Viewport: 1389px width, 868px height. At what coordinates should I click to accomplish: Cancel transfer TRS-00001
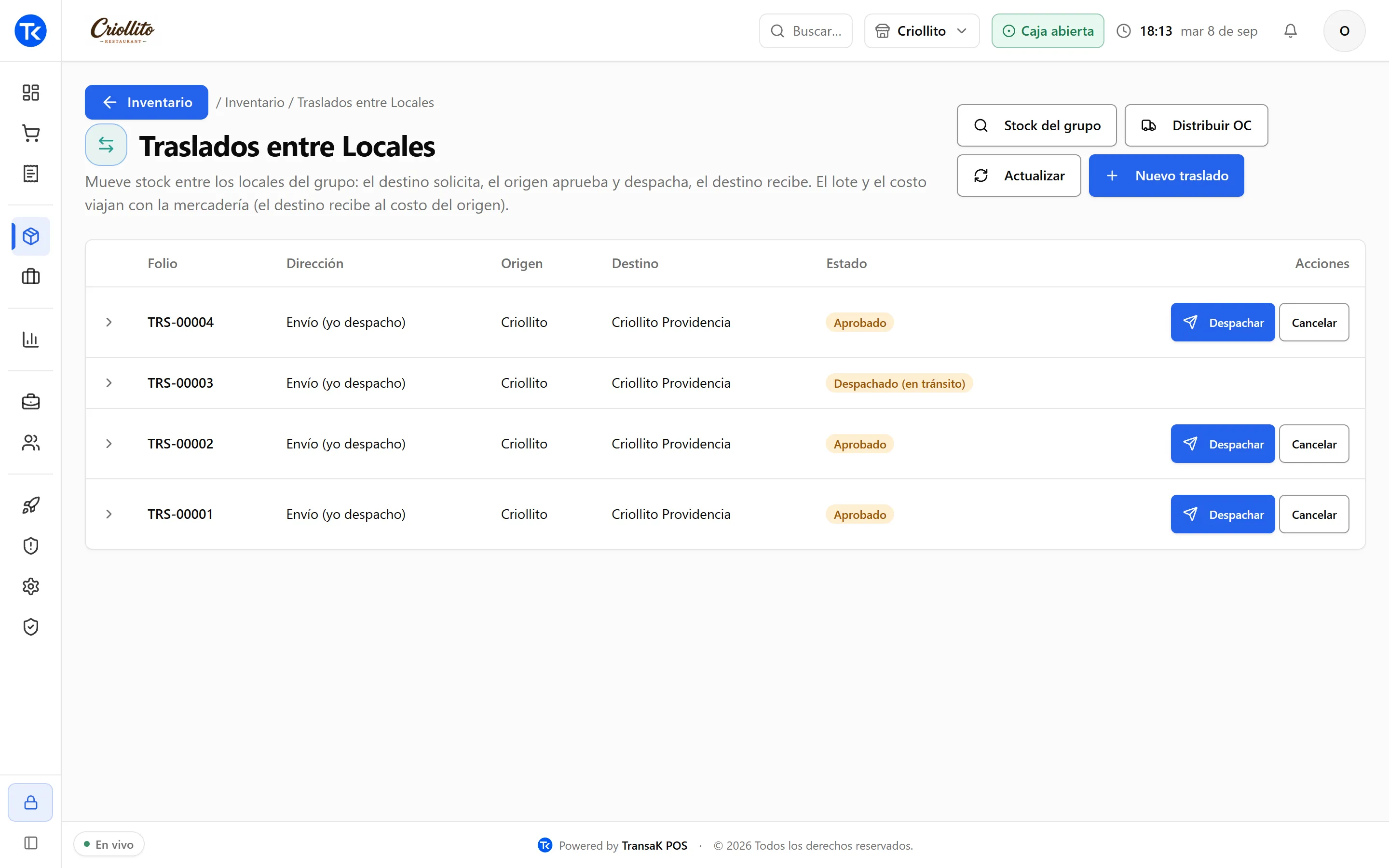(x=1314, y=514)
